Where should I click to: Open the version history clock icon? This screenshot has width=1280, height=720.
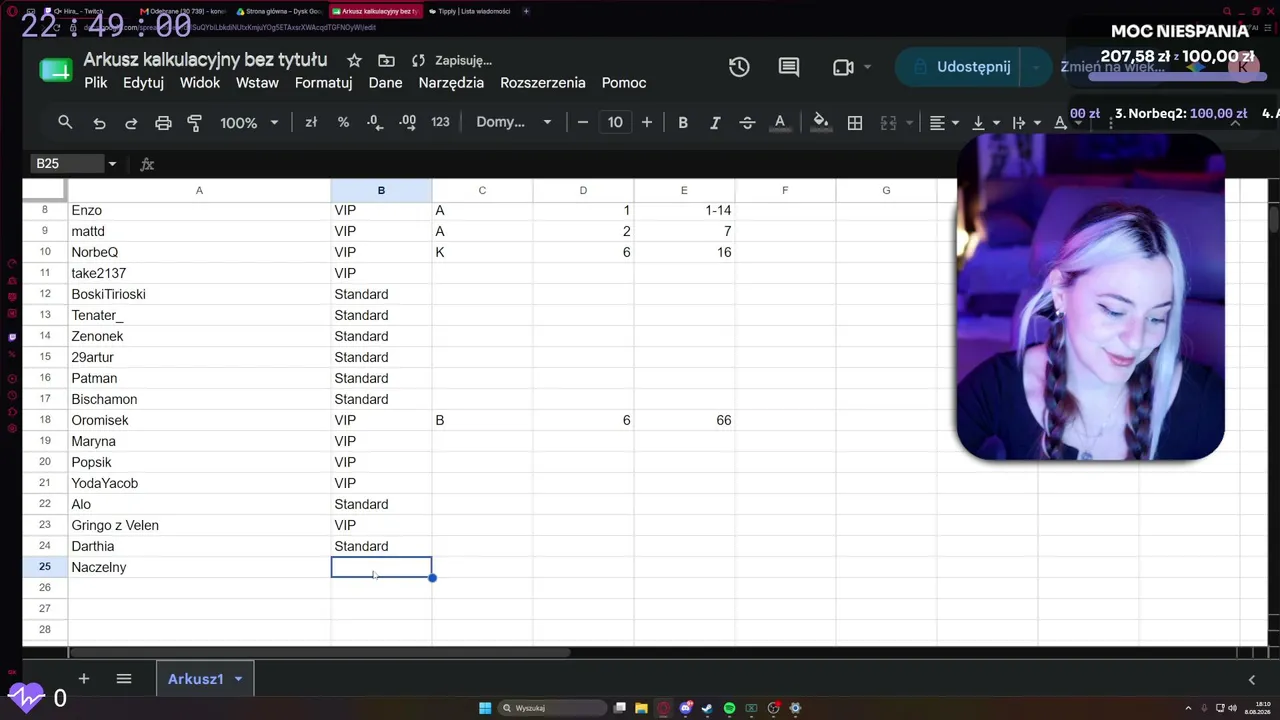pos(739,67)
